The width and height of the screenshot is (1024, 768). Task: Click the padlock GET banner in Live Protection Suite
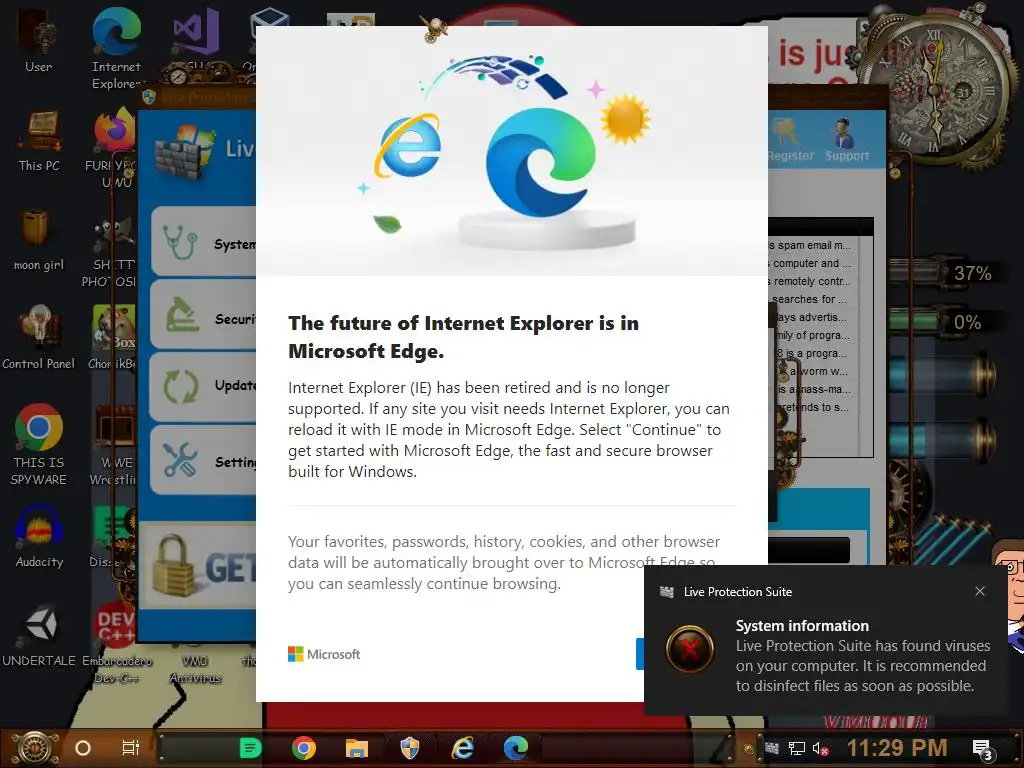pyautogui.click(x=199, y=566)
